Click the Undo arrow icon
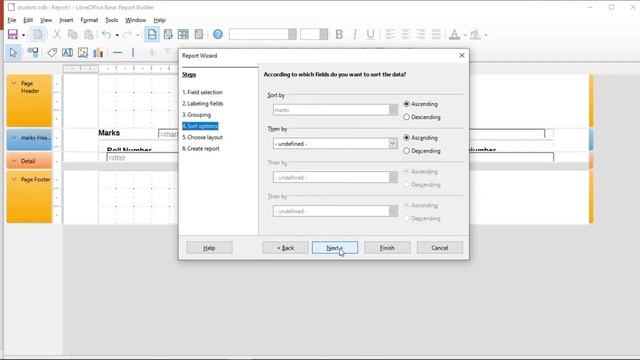The image size is (640, 360). click(x=107, y=35)
